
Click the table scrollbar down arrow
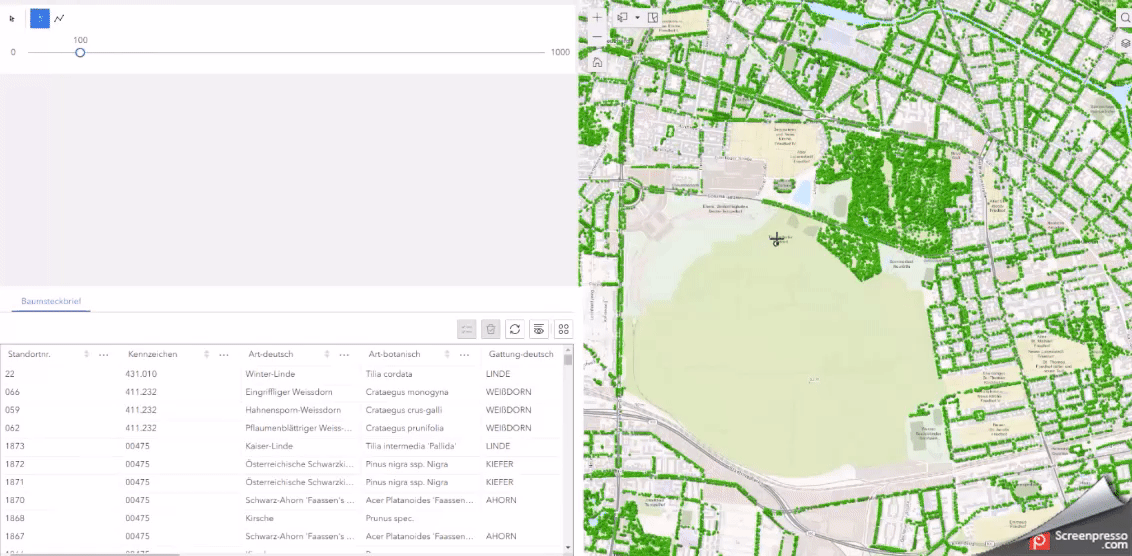(568, 548)
